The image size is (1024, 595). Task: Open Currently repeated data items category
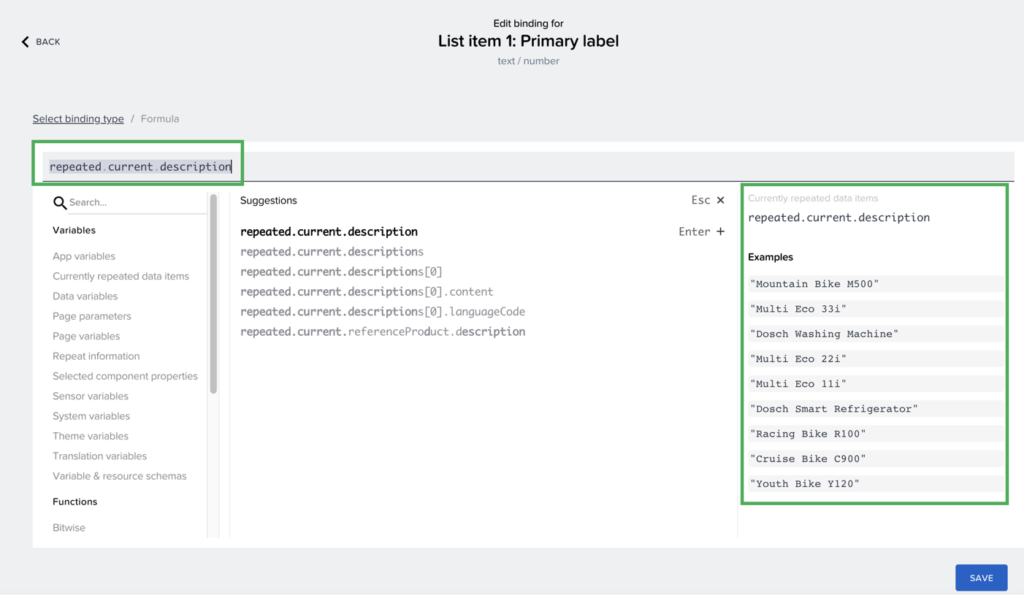coord(120,276)
